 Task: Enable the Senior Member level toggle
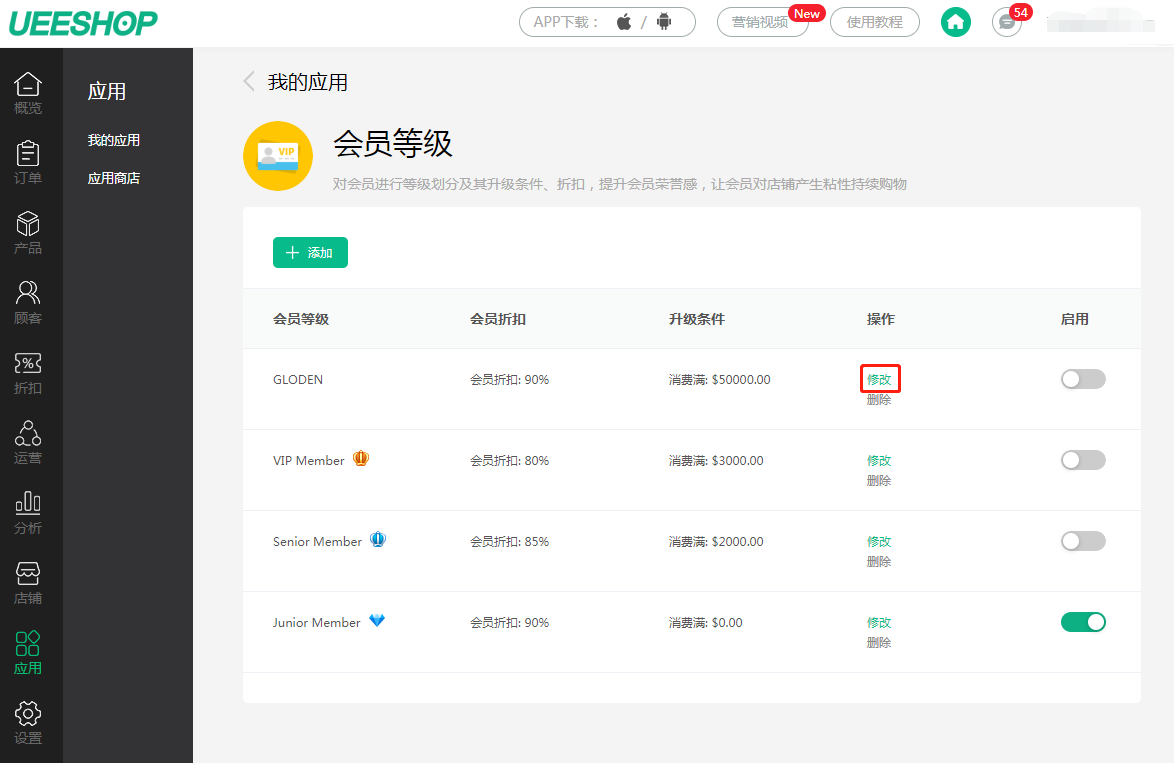1083,541
